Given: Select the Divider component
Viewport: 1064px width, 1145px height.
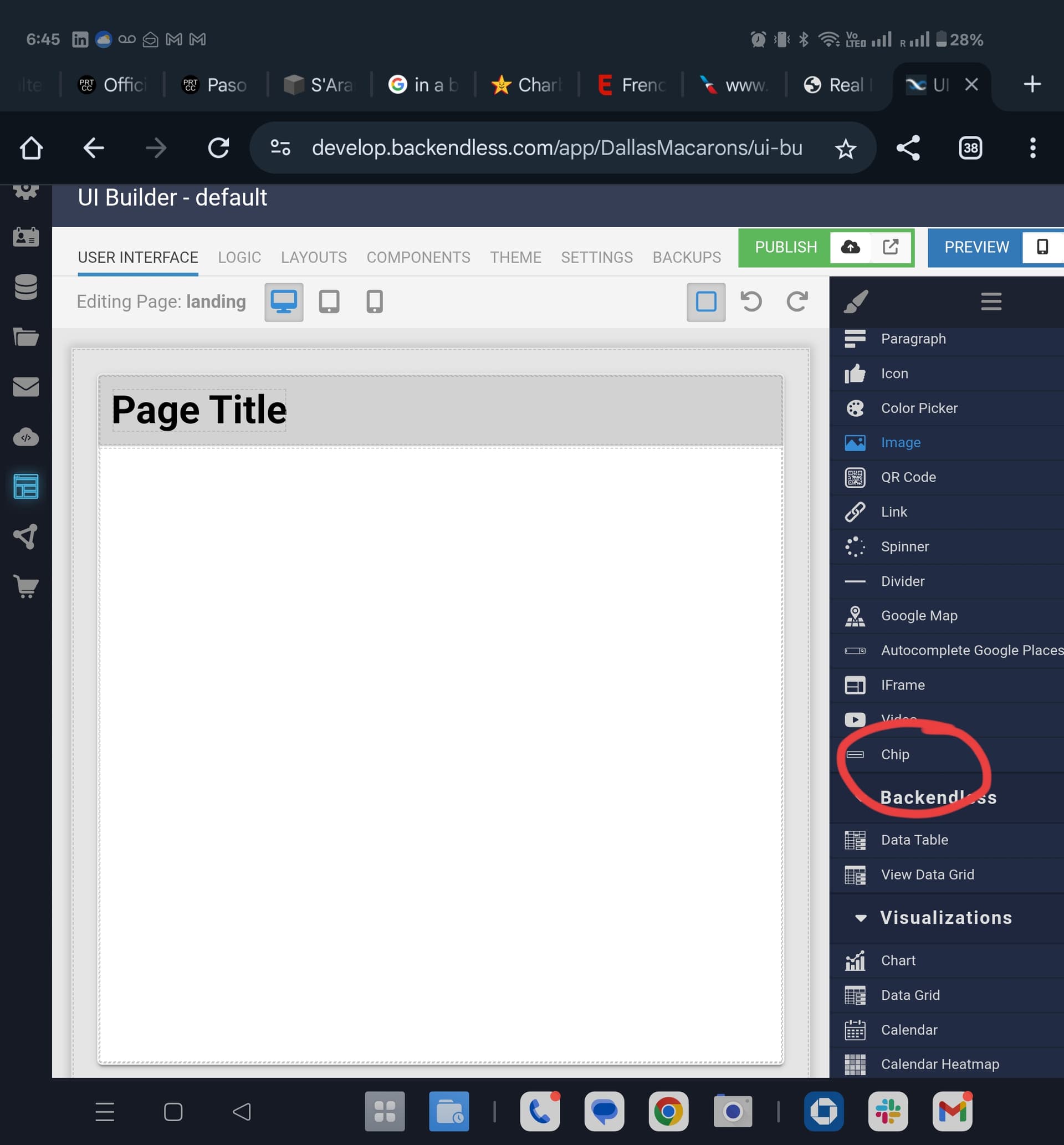Looking at the screenshot, I should pos(947,581).
